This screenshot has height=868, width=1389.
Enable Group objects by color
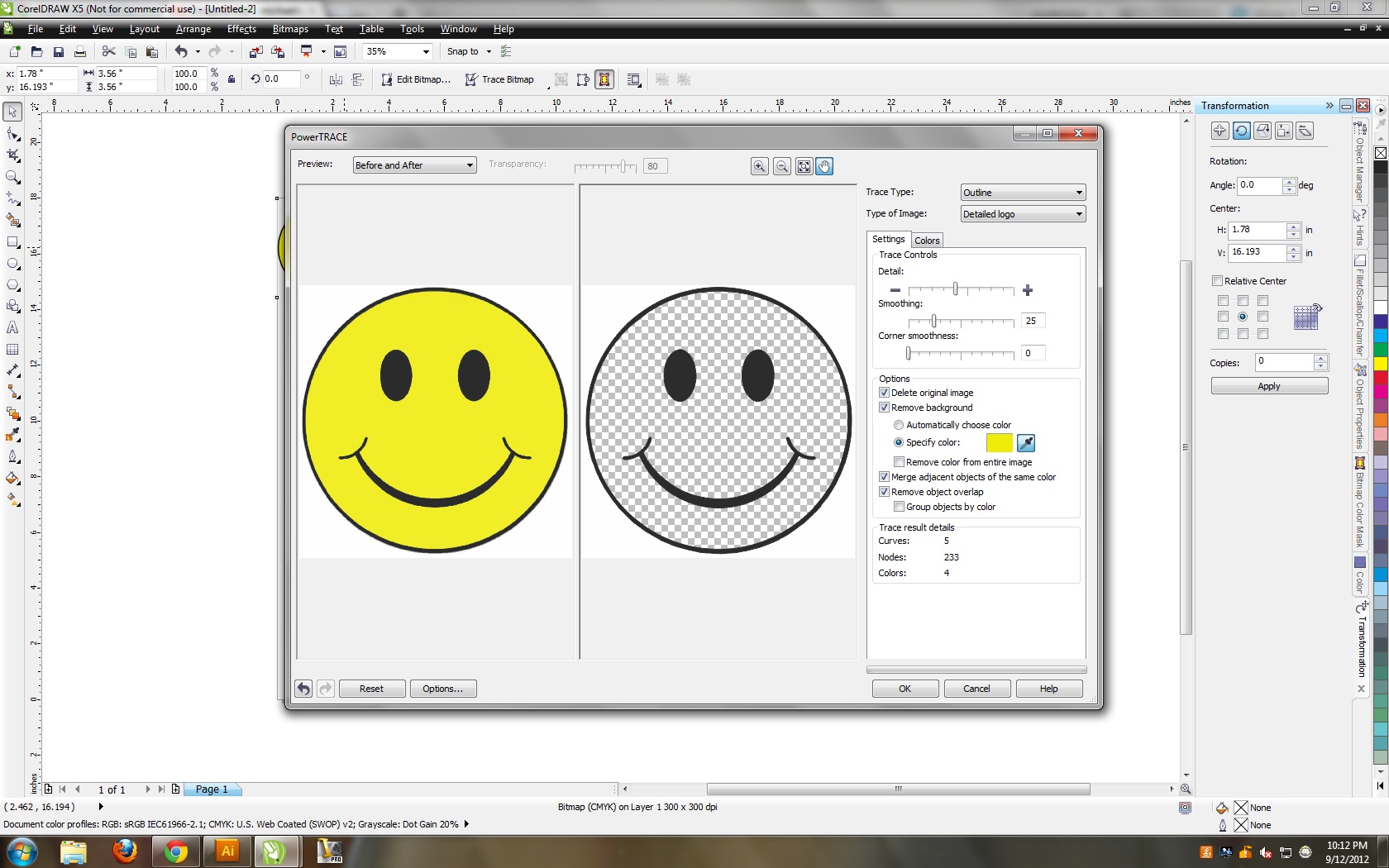(x=899, y=507)
